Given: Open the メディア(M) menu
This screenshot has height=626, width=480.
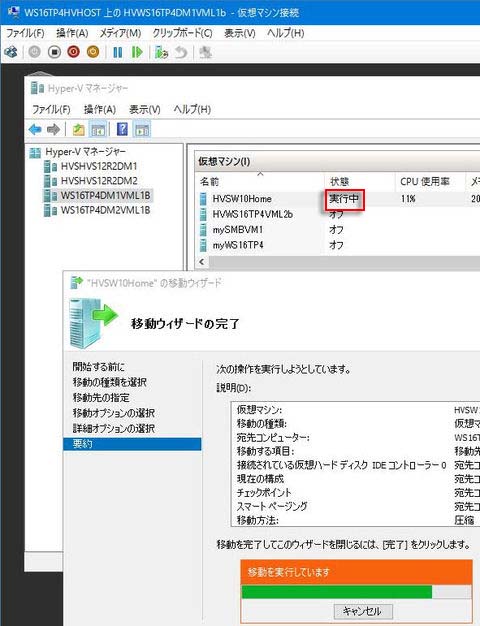Looking at the screenshot, I should click(x=120, y=33).
